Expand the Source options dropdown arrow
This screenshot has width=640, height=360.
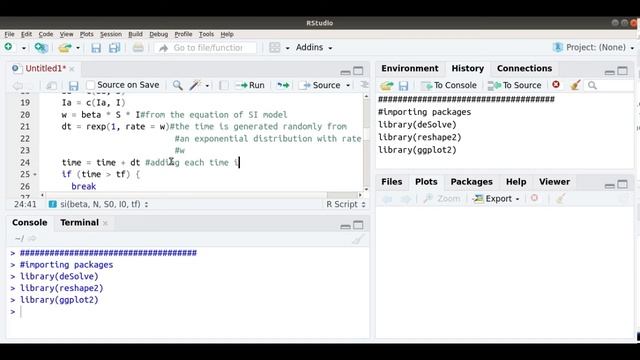(x=348, y=86)
